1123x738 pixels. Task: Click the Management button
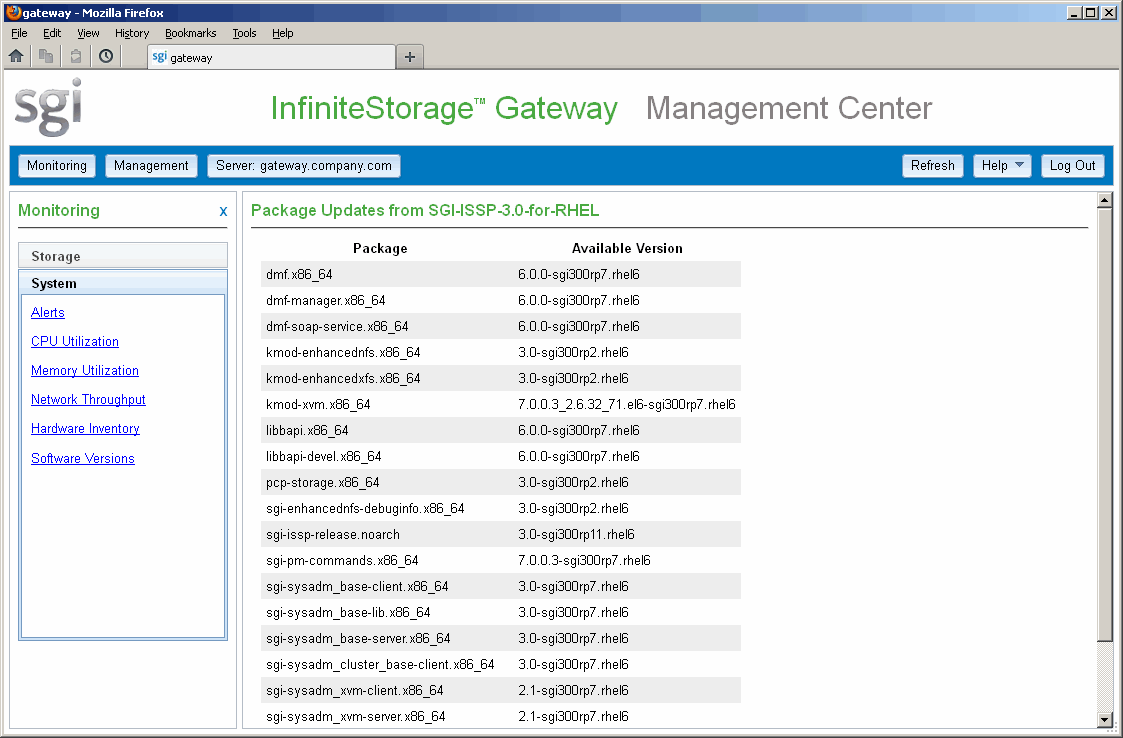pyautogui.click(x=151, y=166)
